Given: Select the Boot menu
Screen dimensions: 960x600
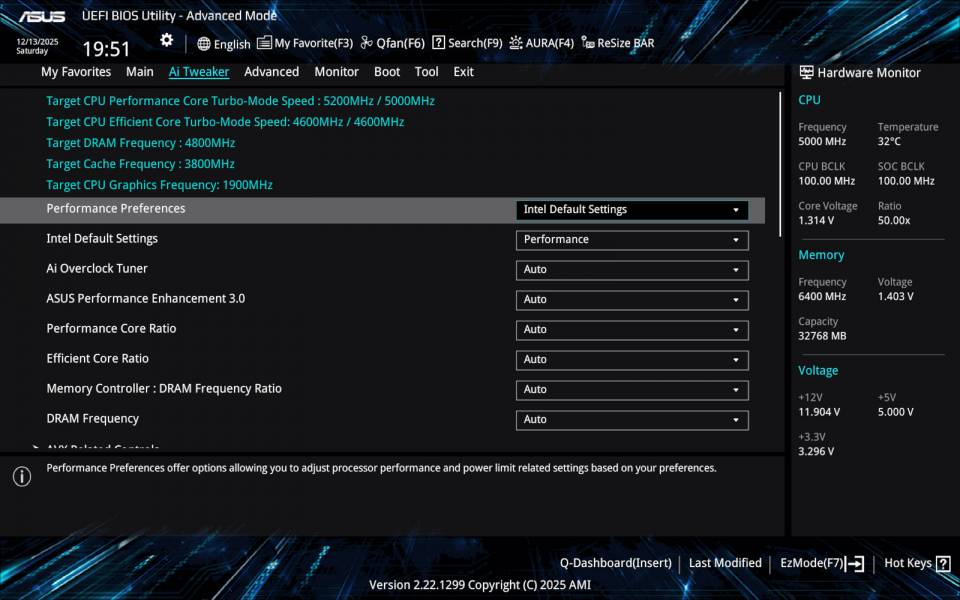Looking at the screenshot, I should tap(387, 71).
